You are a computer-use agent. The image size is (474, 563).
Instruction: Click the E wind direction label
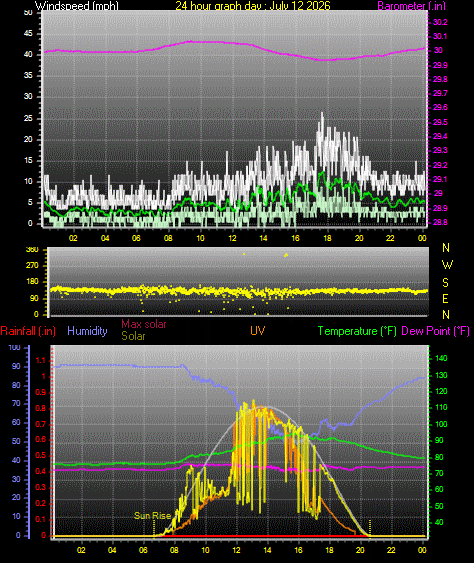(445, 298)
